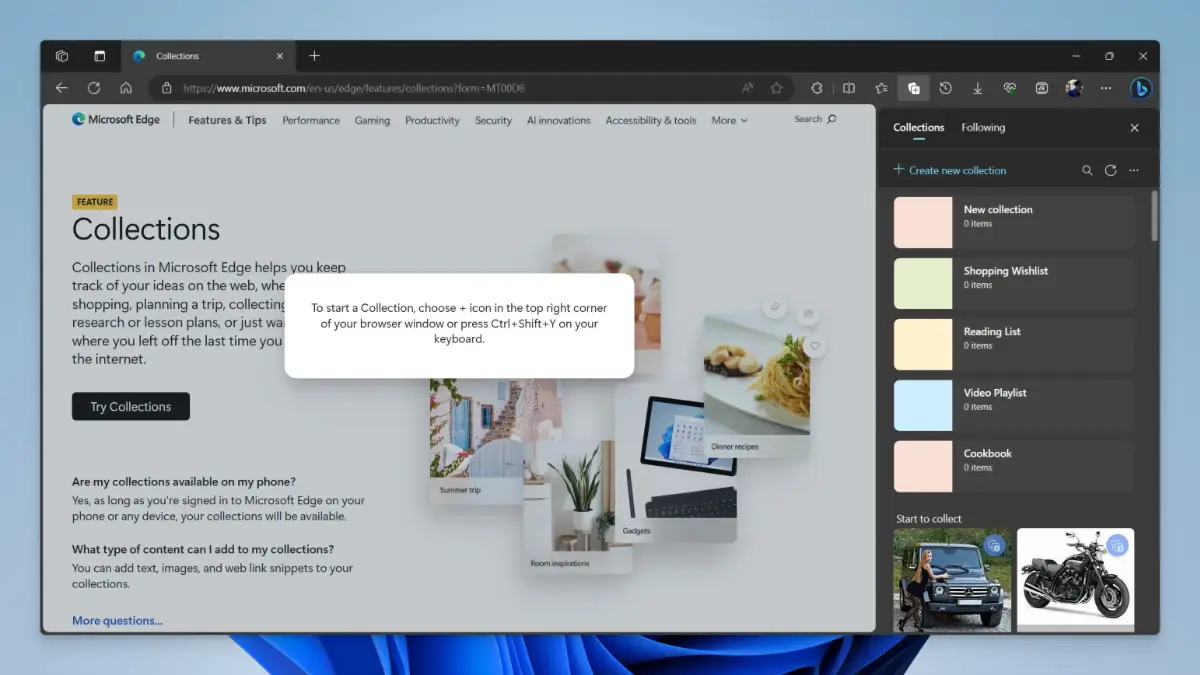Refresh the collections pane

(x=1110, y=171)
